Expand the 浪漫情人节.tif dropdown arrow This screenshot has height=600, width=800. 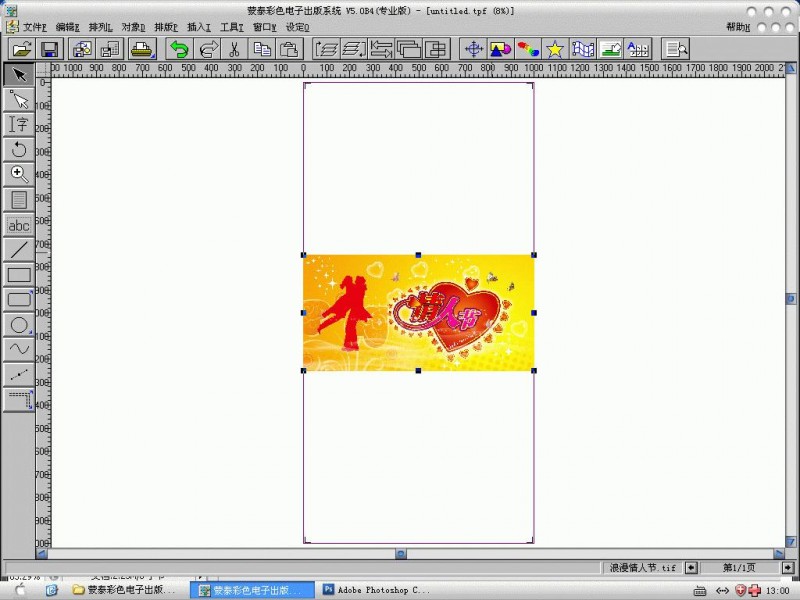click(691, 568)
